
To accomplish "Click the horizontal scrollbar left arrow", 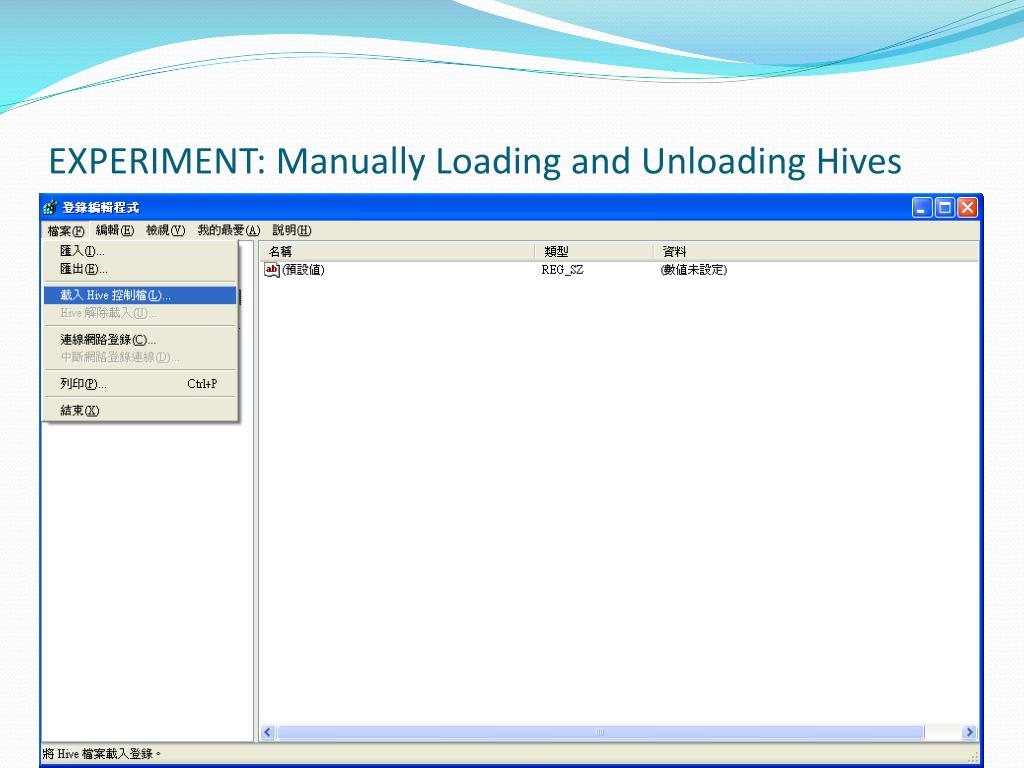I will point(268,733).
